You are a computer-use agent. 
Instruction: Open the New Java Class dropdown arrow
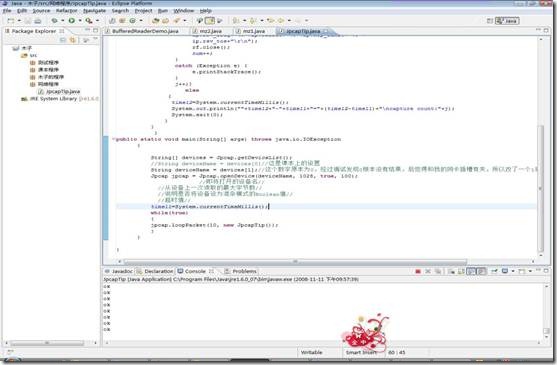click(x=141, y=21)
